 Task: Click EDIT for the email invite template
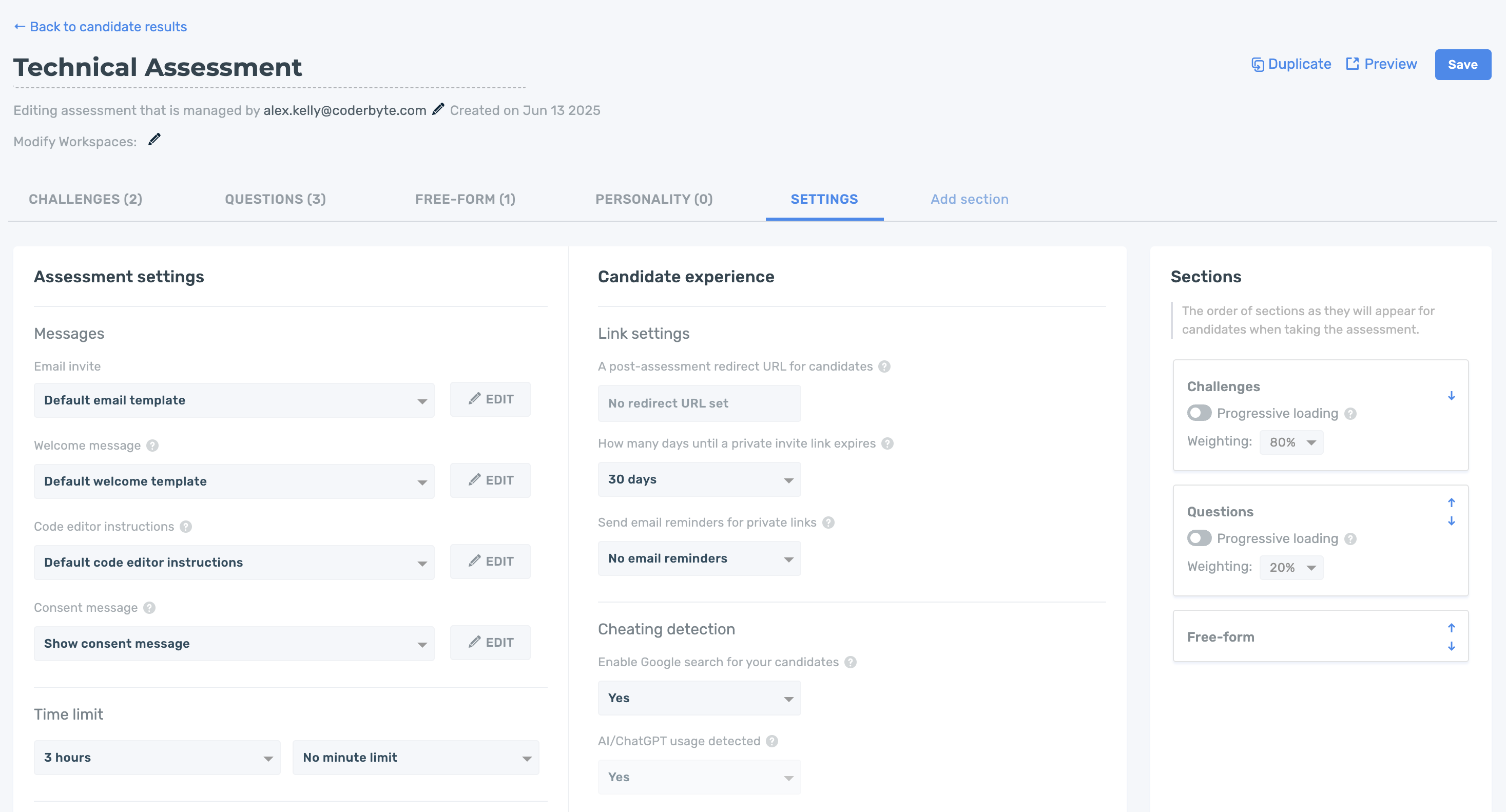[491, 399]
